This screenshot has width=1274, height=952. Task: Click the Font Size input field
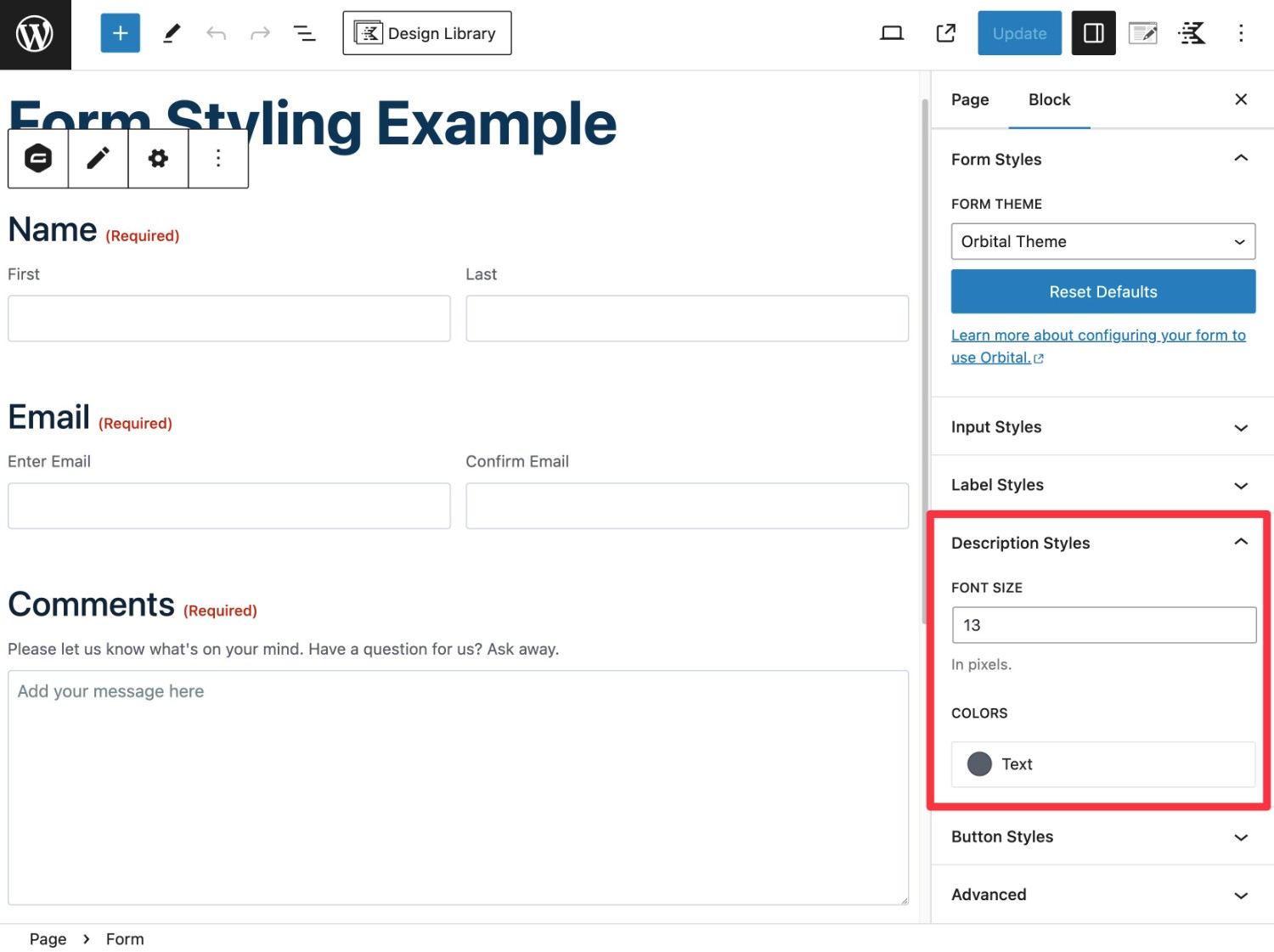[1103, 625]
